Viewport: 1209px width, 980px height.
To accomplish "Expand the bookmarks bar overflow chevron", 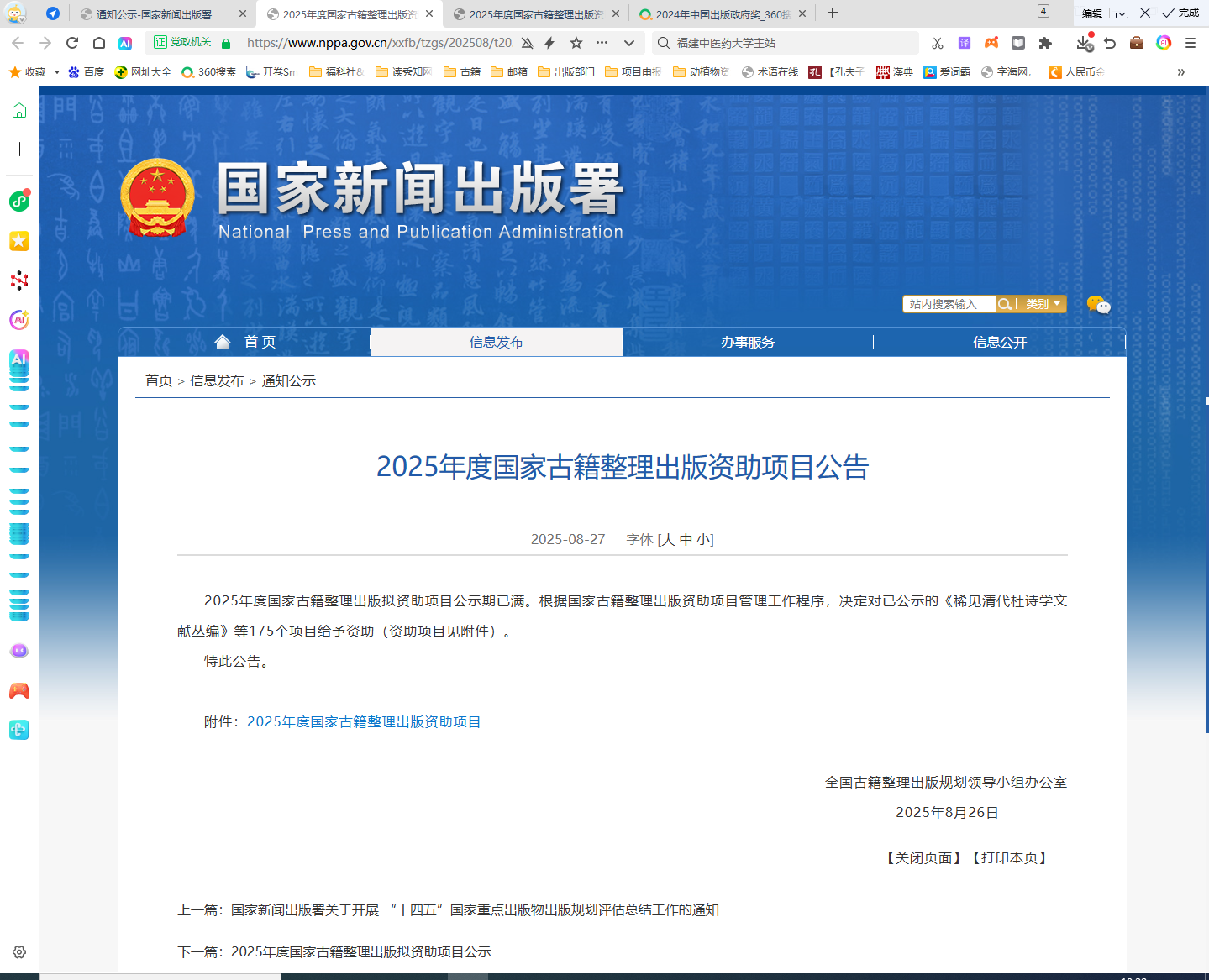I will point(1180,72).
